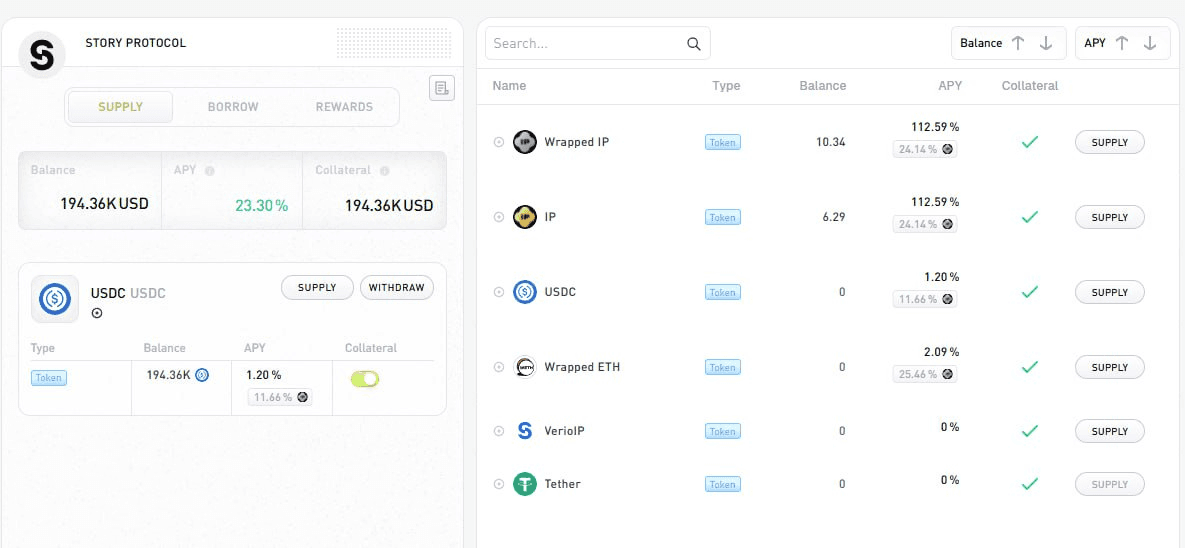Click the 23.30 % APY summary value
This screenshot has width=1185, height=548.
click(261, 205)
